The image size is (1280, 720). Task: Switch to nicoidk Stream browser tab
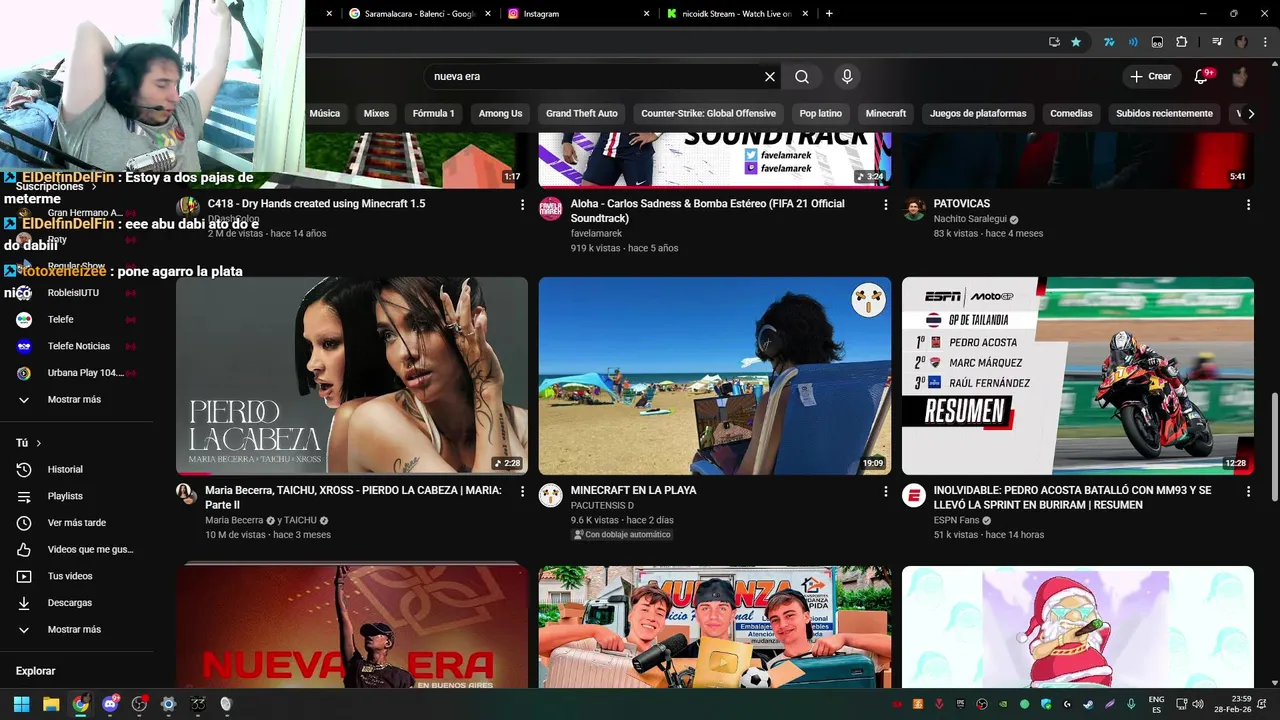point(735,14)
